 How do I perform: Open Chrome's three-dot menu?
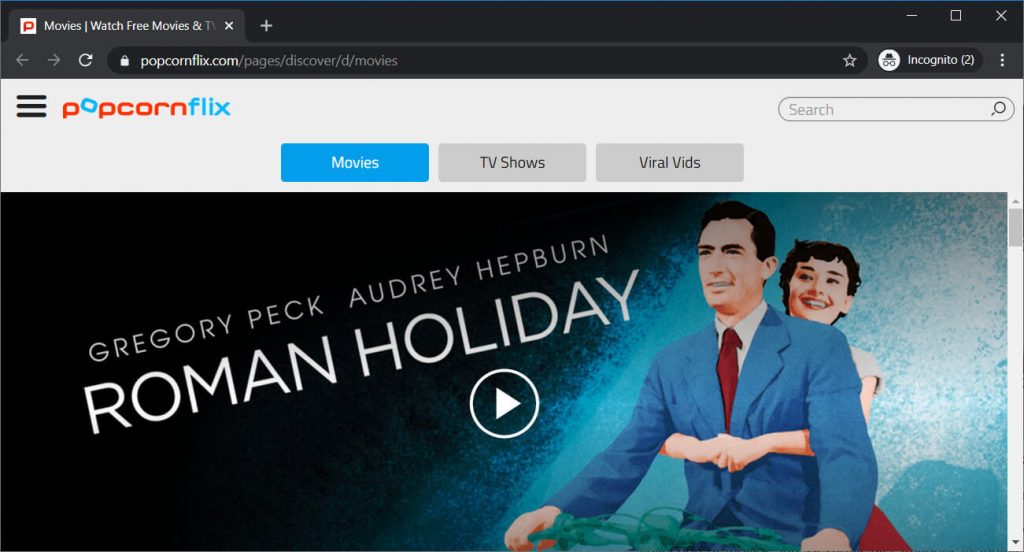click(x=1002, y=60)
